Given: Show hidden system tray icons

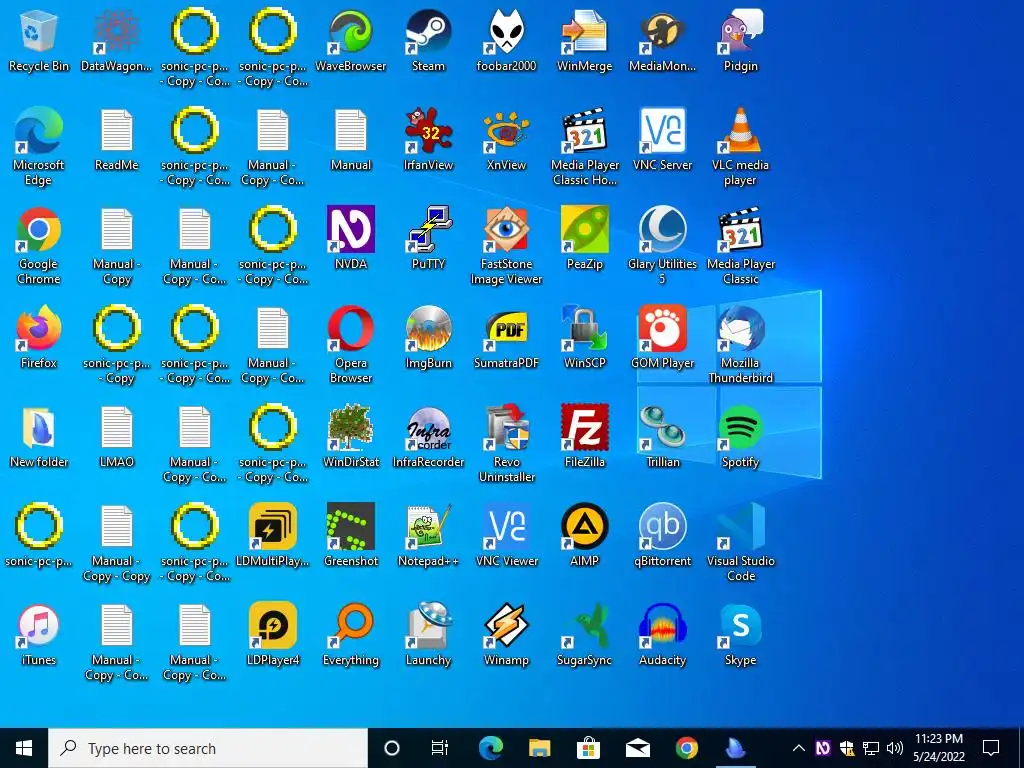Looking at the screenshot, I should click(x=798, y=748).
